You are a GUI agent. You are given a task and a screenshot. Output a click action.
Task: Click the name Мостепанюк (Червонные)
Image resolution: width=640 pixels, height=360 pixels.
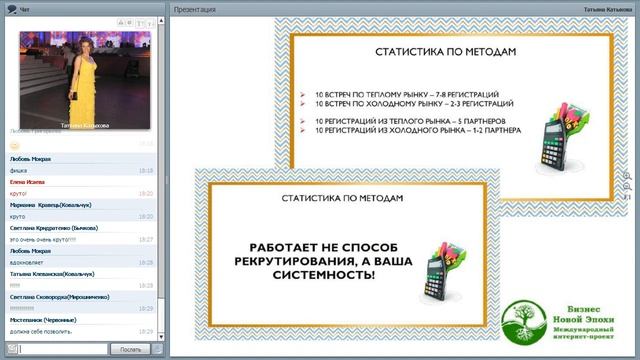[43, 320]
